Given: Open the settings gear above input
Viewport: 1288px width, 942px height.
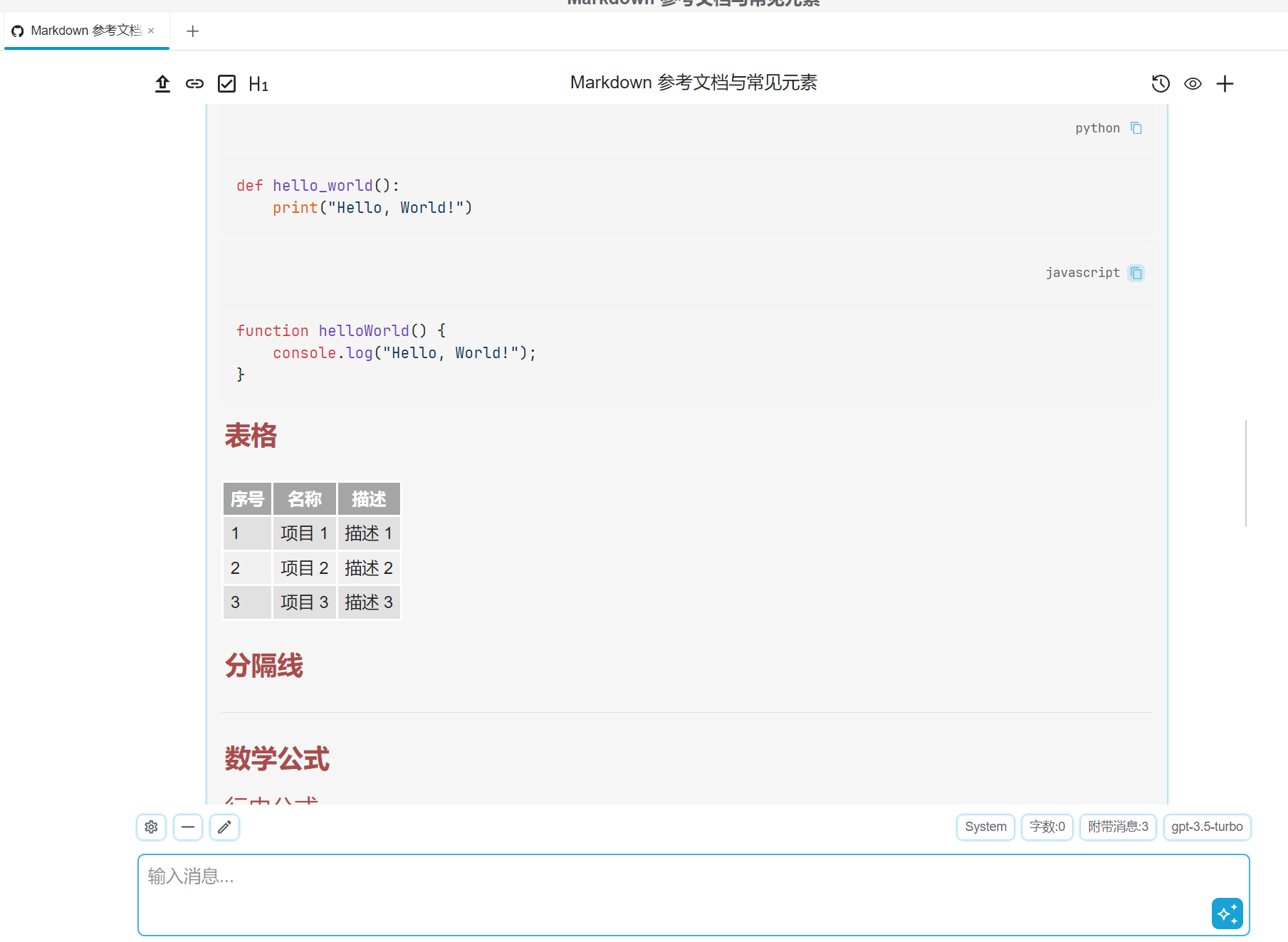Looking at the screenshot, I should (x=152, y=827).
